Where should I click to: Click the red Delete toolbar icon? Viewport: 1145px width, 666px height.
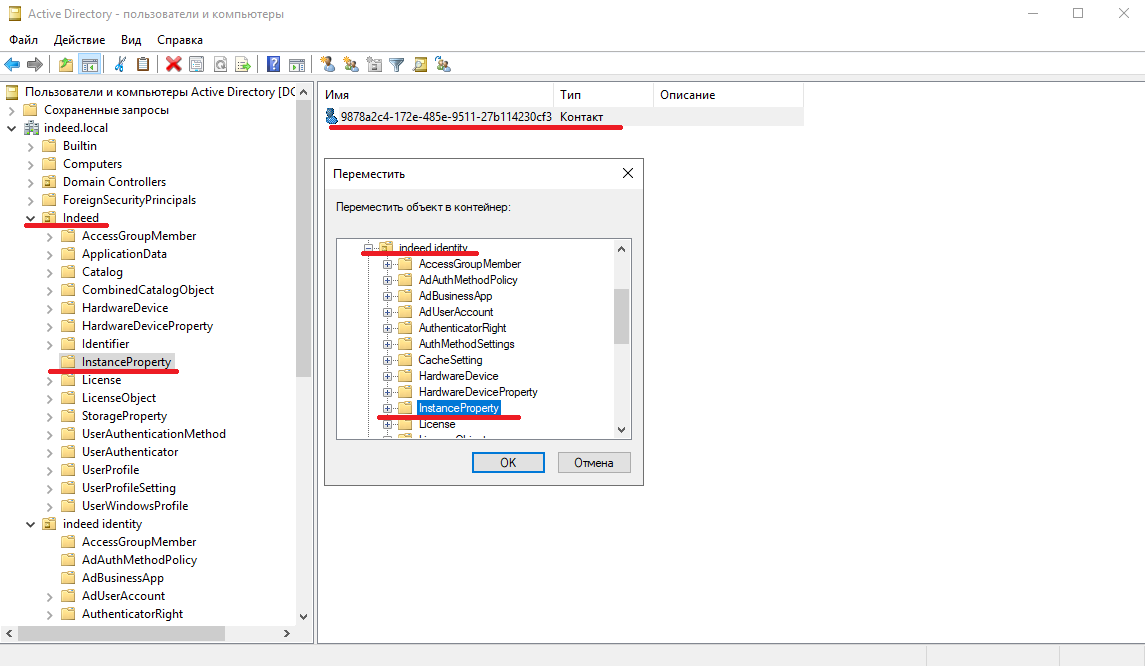[x=173, y=65]
